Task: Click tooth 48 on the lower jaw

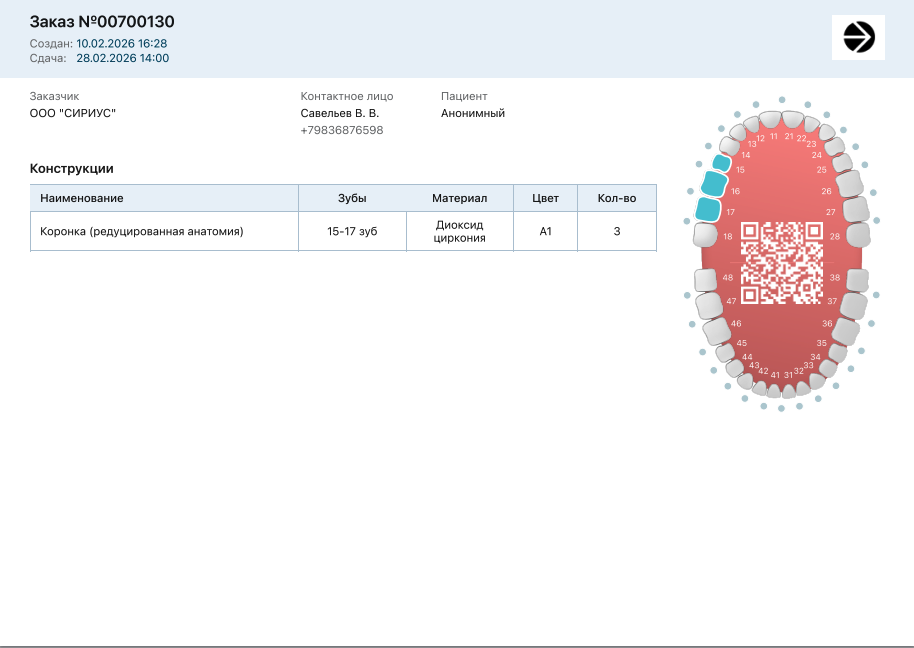Action: pyautogui.click(x=704, y=278)
